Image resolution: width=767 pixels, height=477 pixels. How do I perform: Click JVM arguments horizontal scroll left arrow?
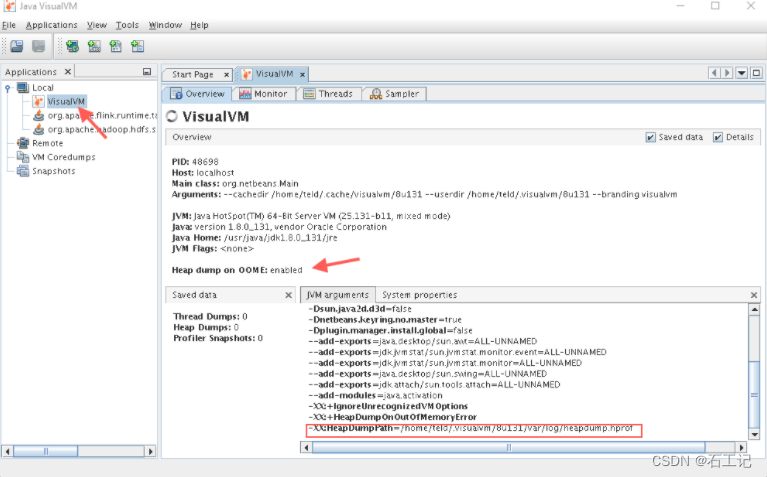pyautogui.click(x=306, y=447)
